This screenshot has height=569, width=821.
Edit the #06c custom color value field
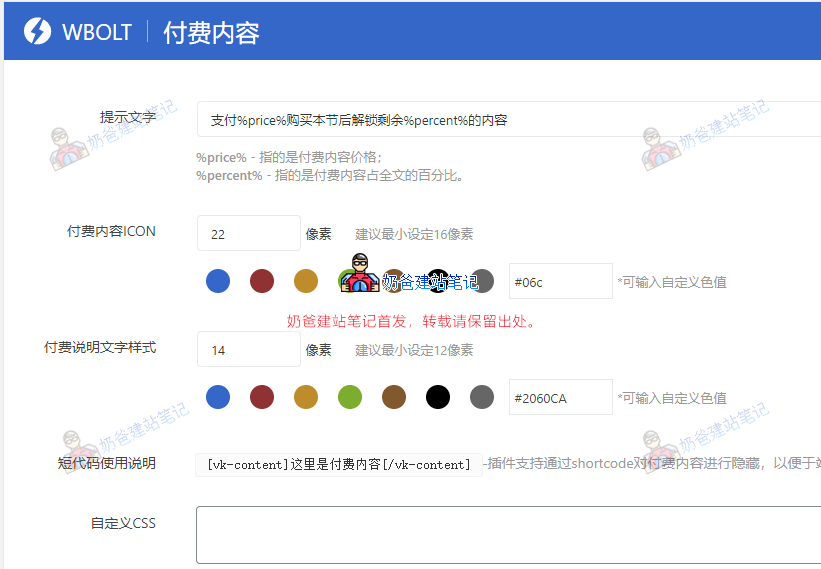pos(561,281)
